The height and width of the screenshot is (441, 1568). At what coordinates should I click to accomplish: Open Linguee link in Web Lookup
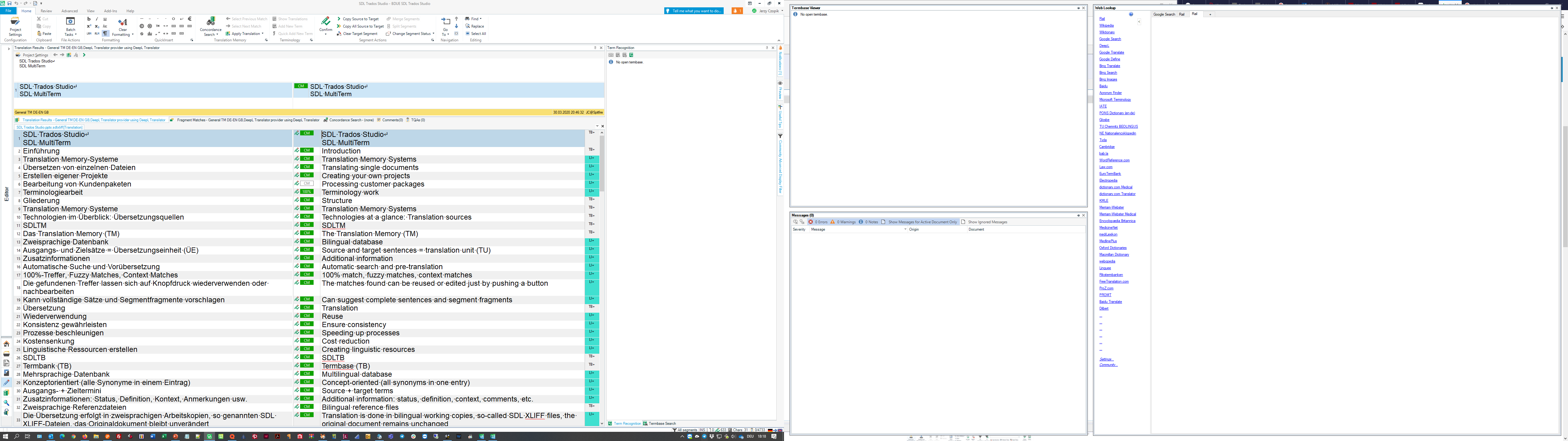click(1105, 268)
